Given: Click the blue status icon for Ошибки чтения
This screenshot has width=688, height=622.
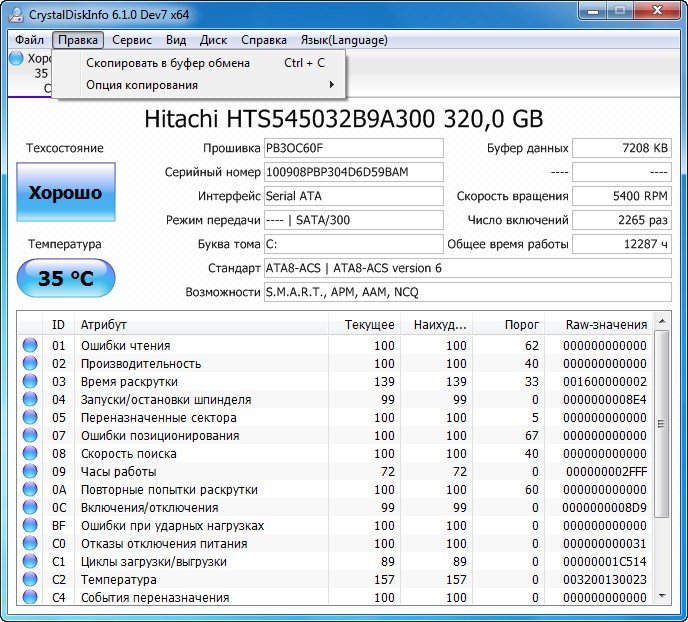Looking at the screenshot, I should coord(30,346).
